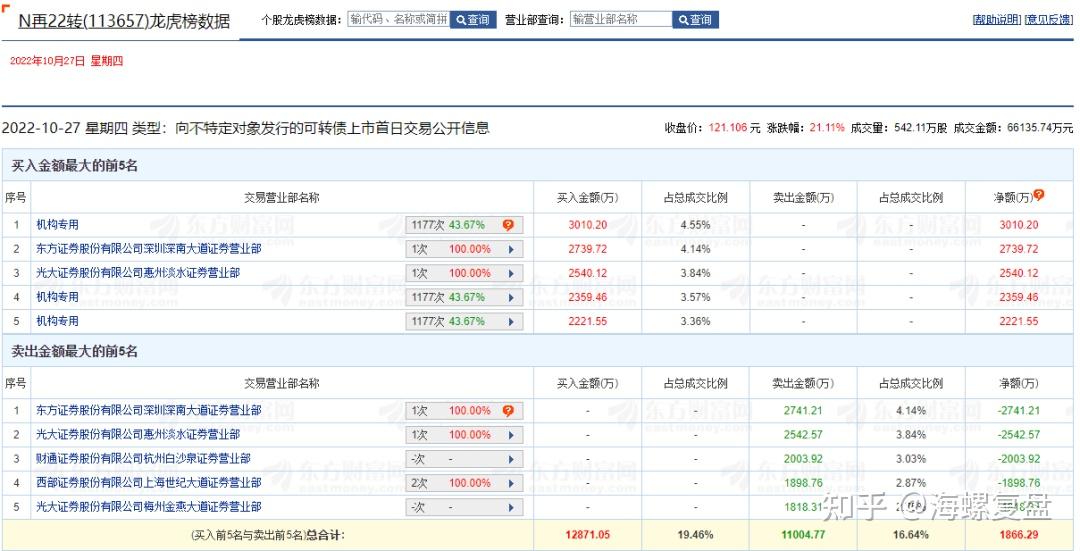Click buy amount 2739.72 in buy row 2
The width and height of the screenshot is (1080, 551).
(588, 249)
